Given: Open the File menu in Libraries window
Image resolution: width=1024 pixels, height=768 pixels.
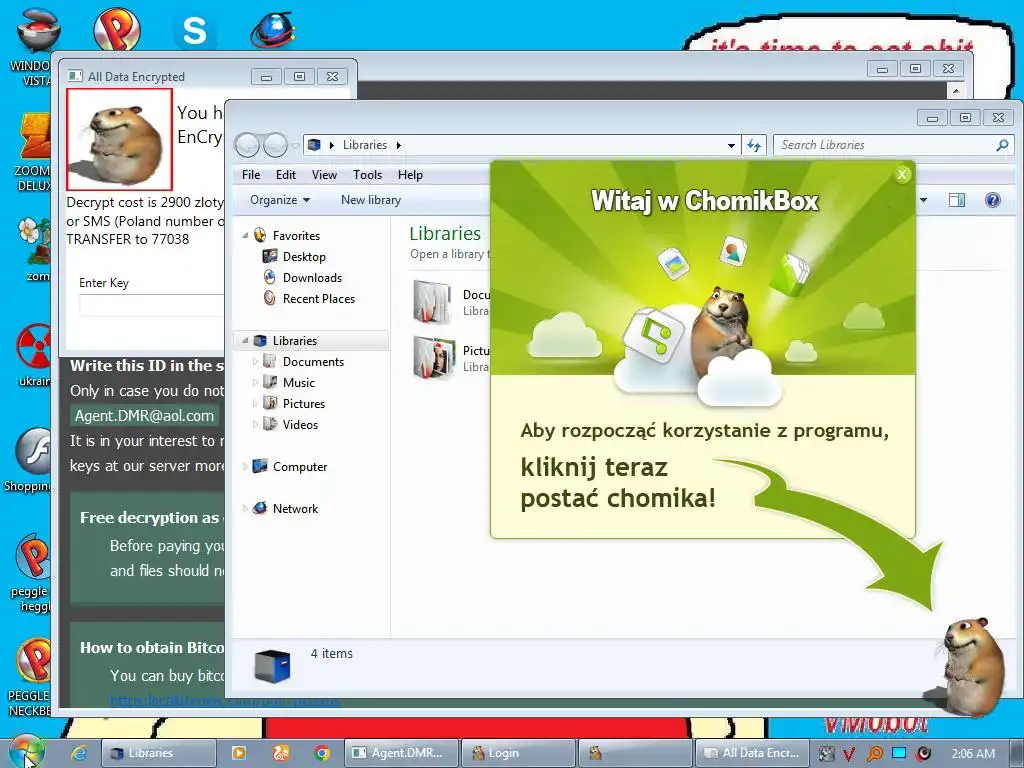Looking at the screenshot, I should [251, 174].
